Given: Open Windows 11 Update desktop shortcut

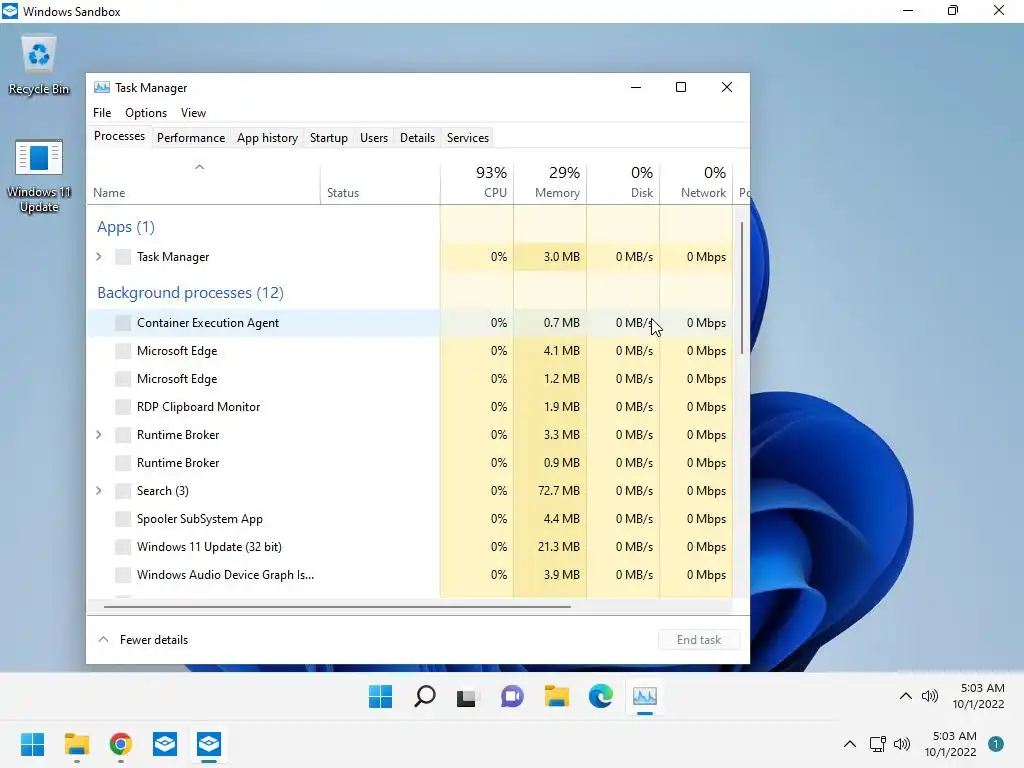Looking at the screenshot, I should (39, 175).
